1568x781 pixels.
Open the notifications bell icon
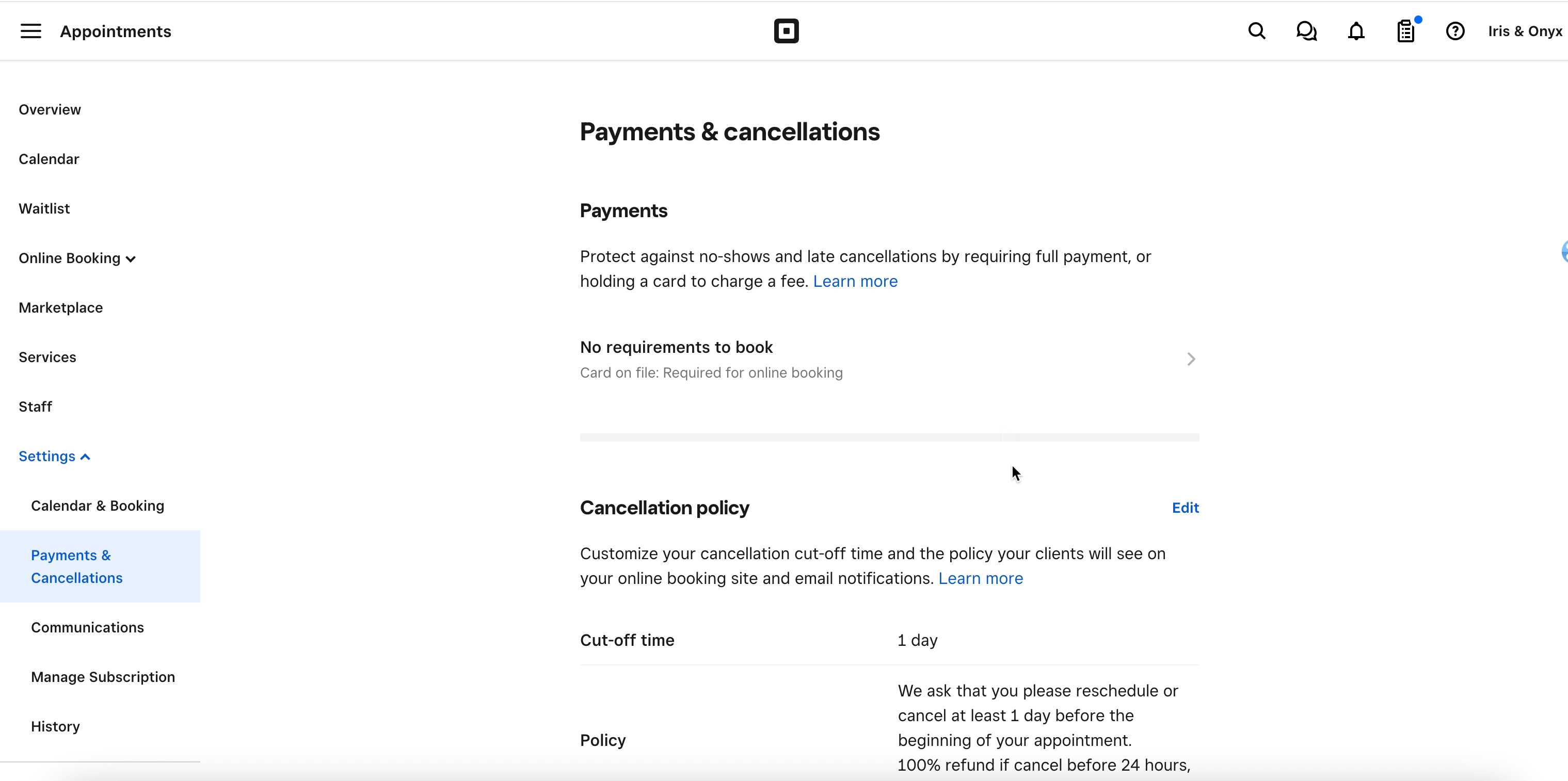[x=1355, y=31]
